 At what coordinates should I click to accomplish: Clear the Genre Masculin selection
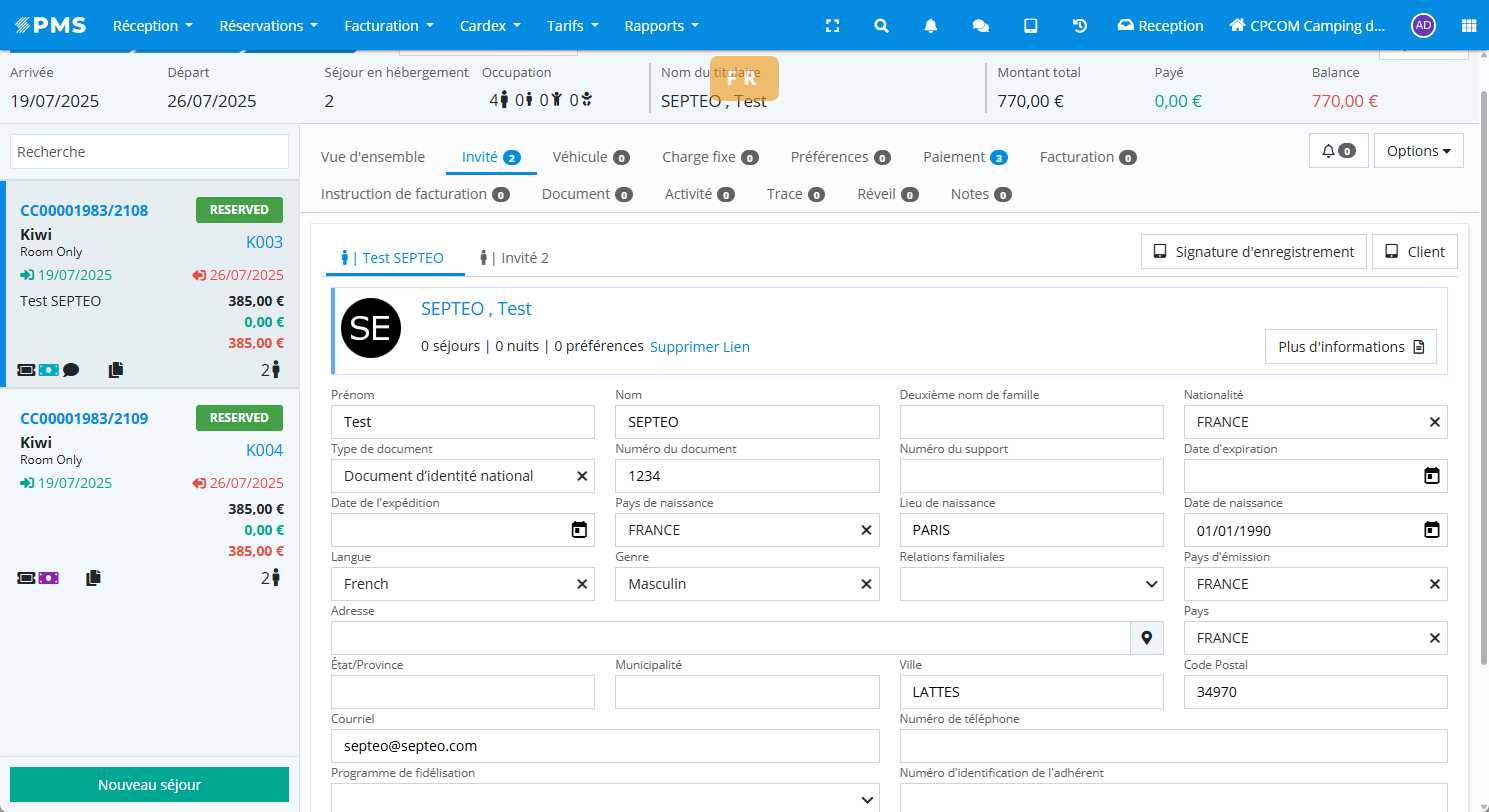point(866,584)
